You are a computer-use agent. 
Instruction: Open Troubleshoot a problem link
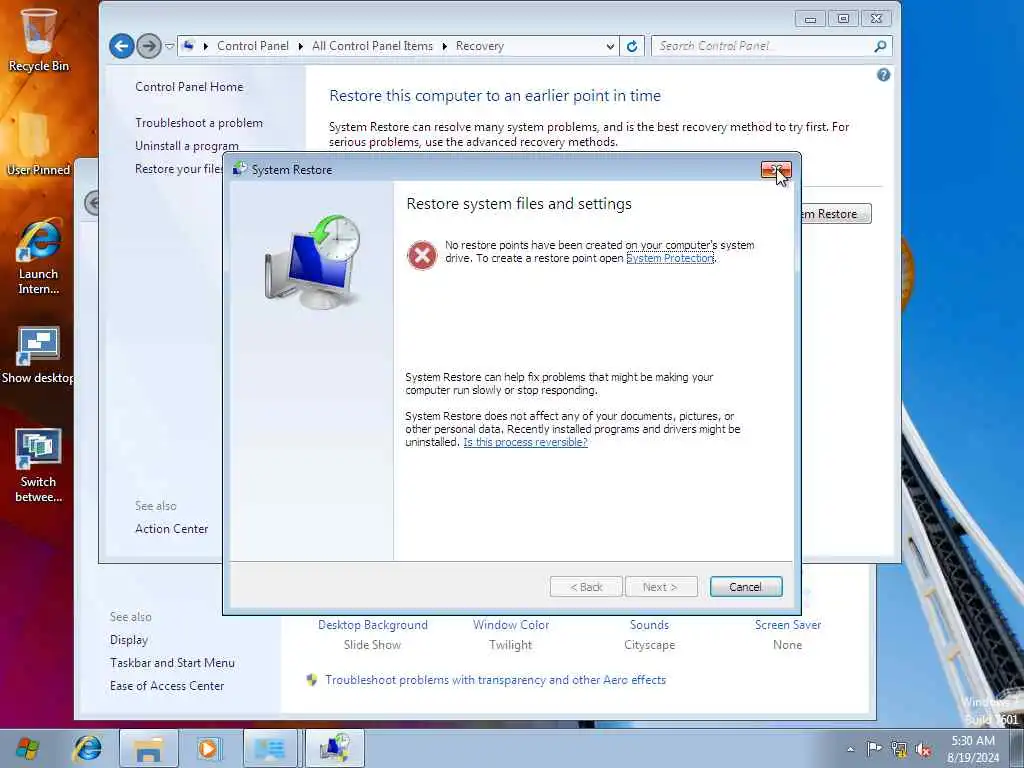tap(199, 123)
